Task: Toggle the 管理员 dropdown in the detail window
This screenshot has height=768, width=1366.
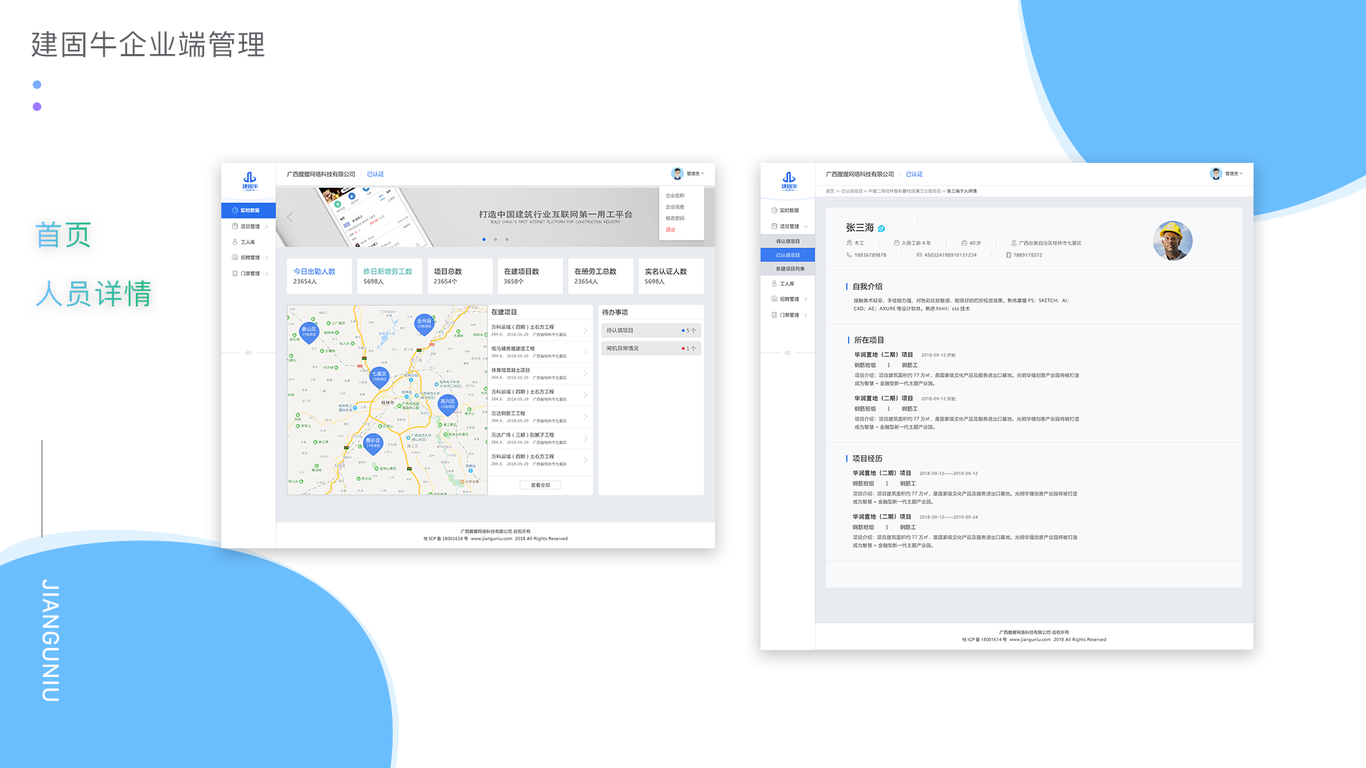Action: [1234, 174]
